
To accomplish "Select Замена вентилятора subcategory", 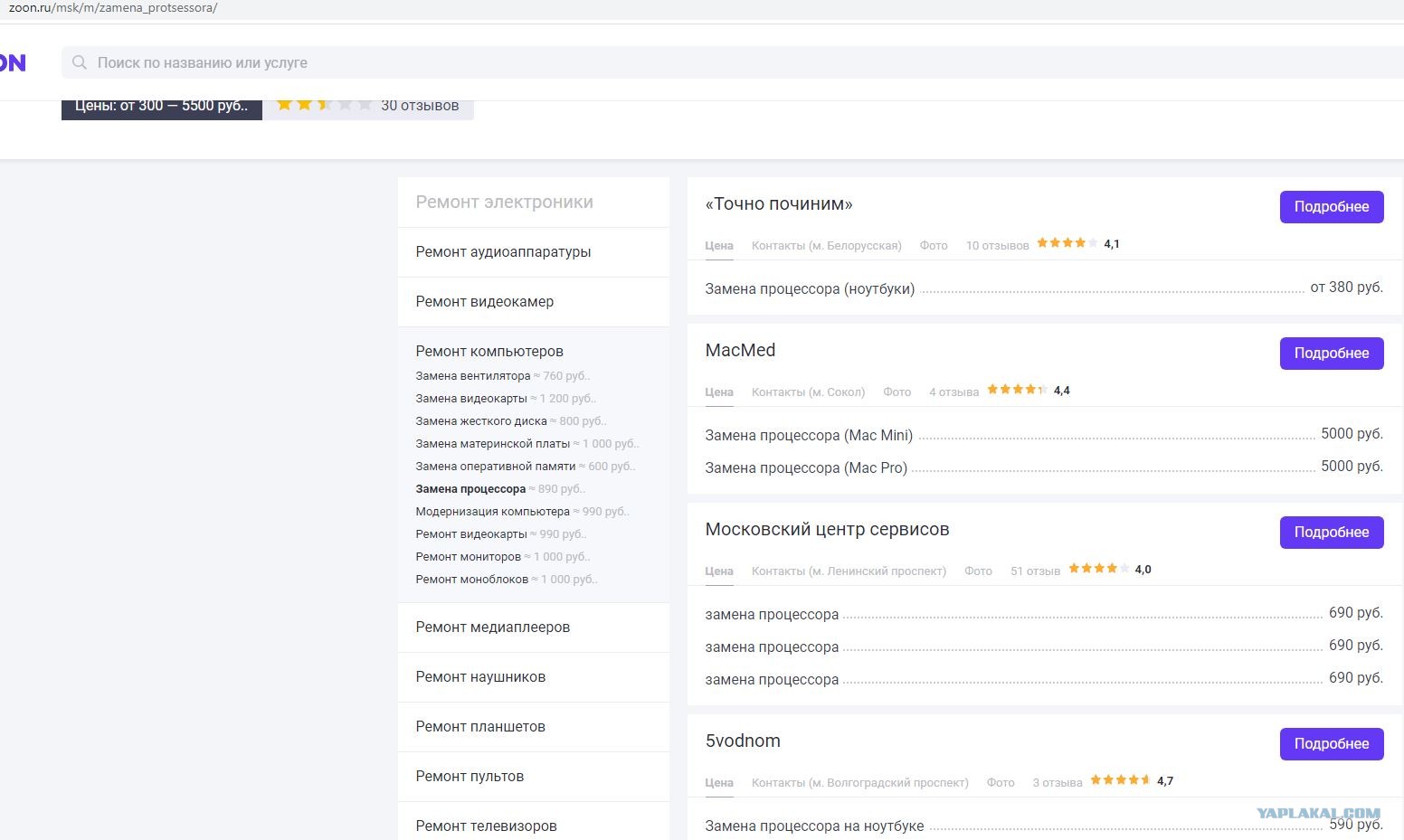I will (473, 376).
